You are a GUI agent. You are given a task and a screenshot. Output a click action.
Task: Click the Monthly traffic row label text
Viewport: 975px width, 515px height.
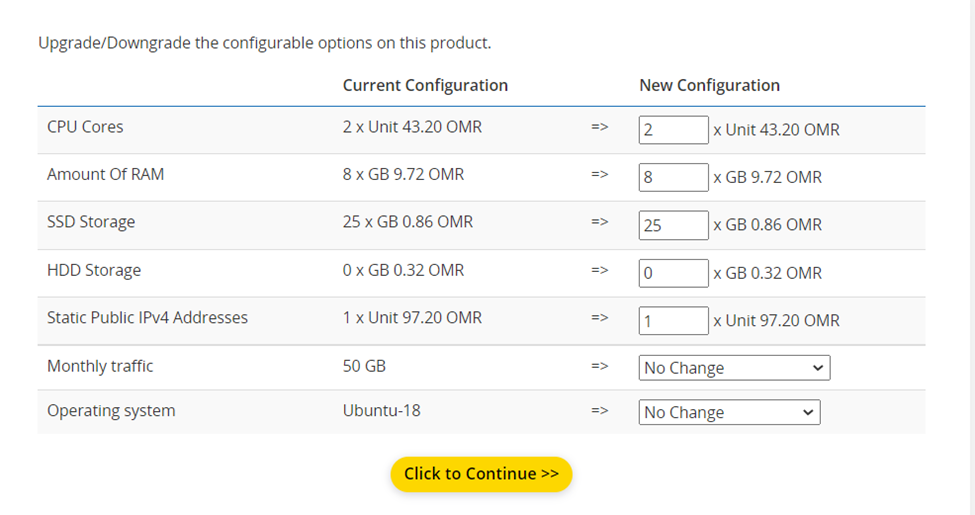pos(100,366)
